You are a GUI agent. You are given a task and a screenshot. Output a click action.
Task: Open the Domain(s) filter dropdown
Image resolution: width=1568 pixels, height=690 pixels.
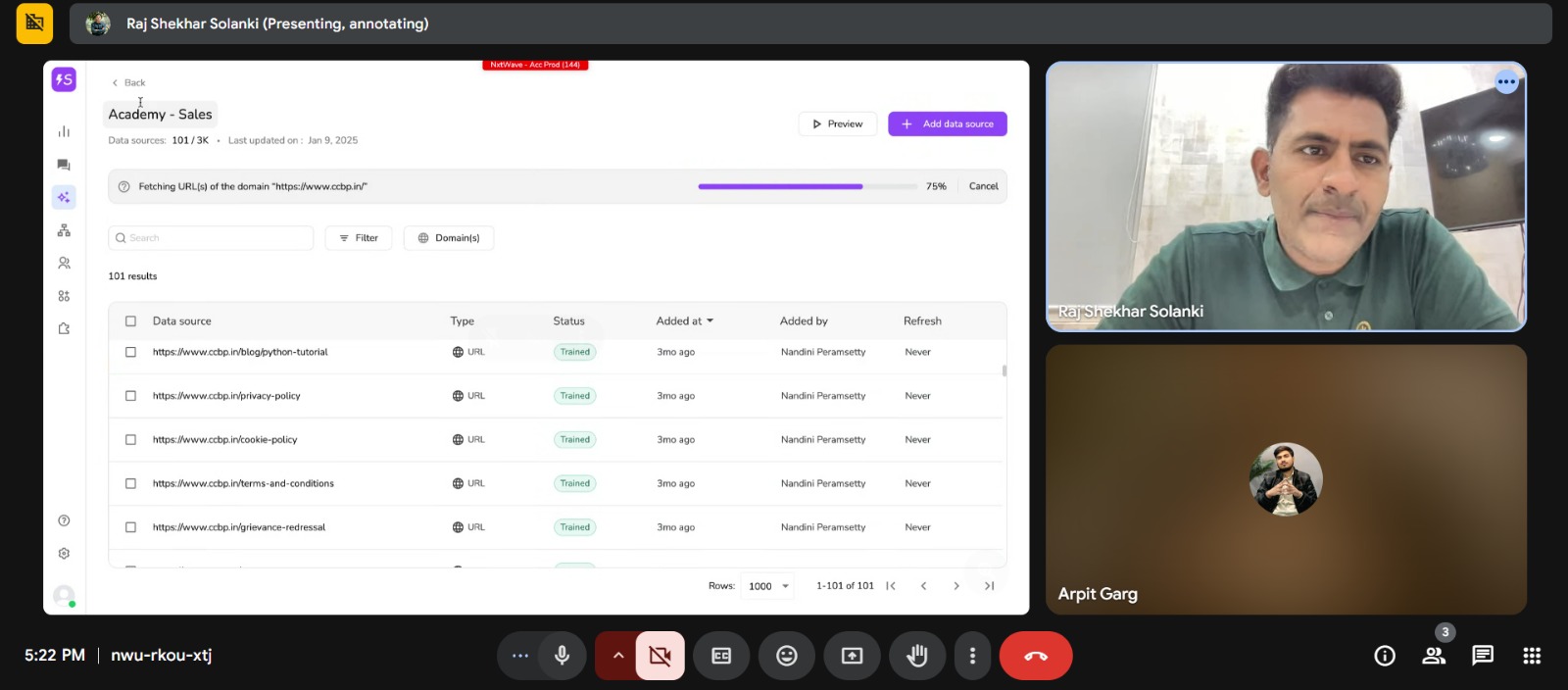point(449,238)
